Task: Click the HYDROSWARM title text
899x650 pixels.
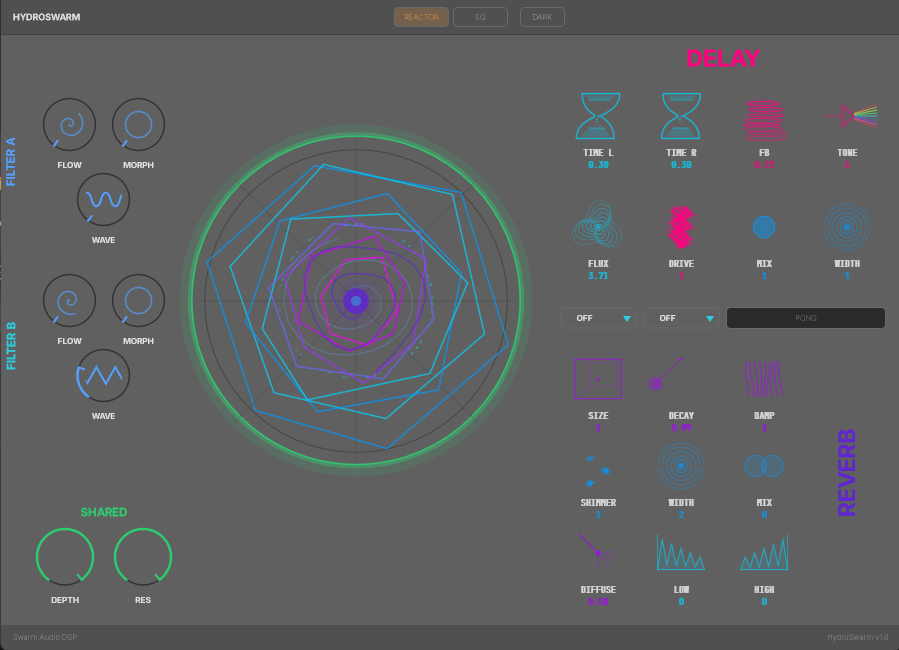Action: pyautogui.click(x=46, y=17)
